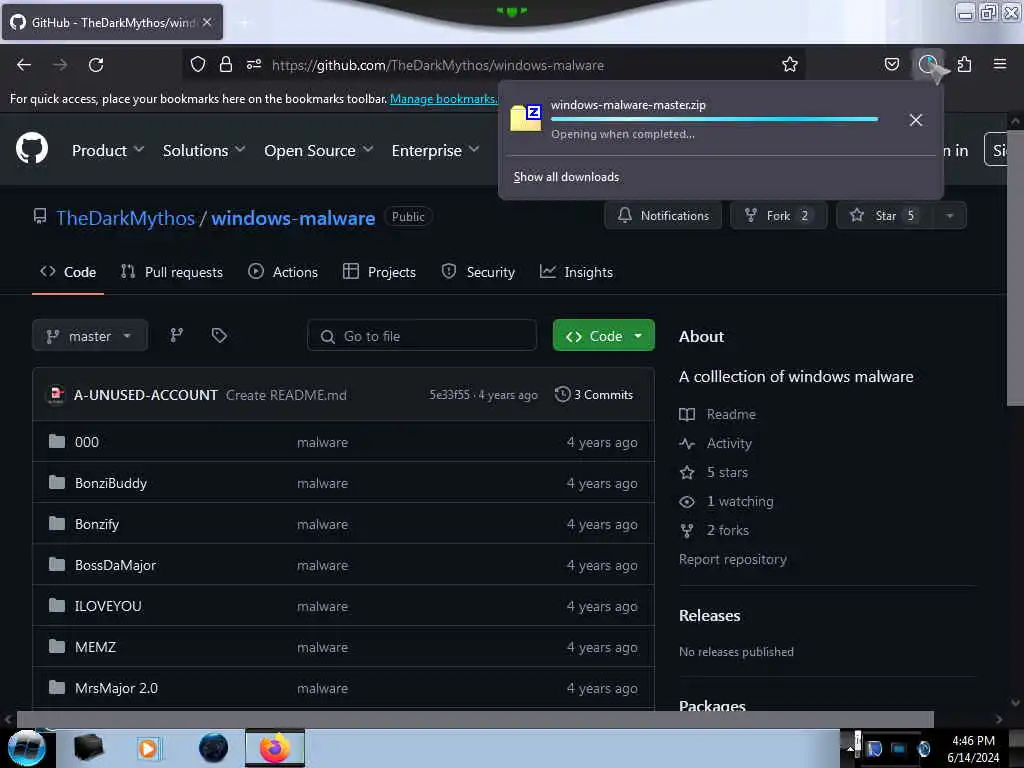Open the 3 Commits history link
Screen dimensions: 1024x768
[594, 394]
